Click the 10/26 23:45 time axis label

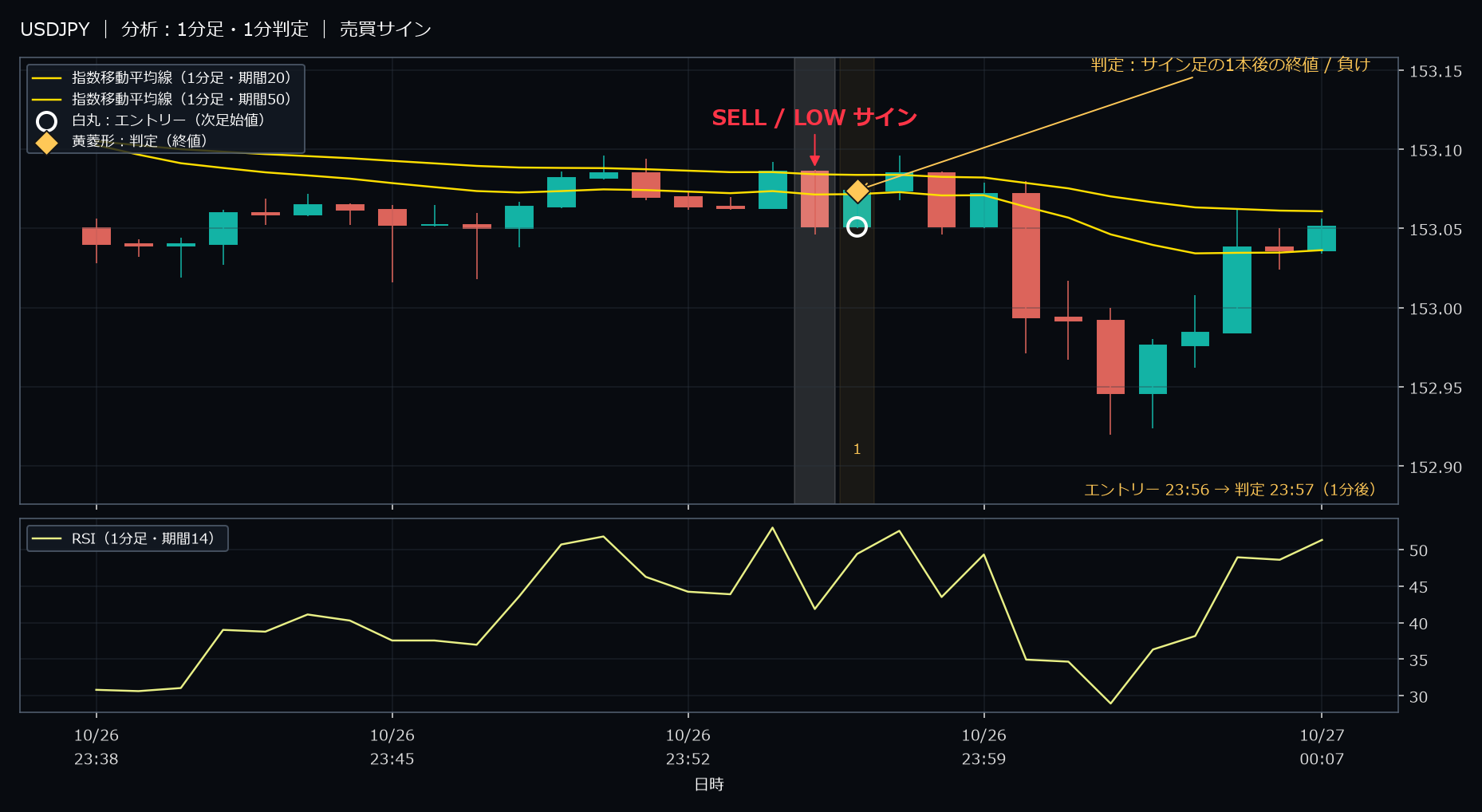(x=392, y=747)
